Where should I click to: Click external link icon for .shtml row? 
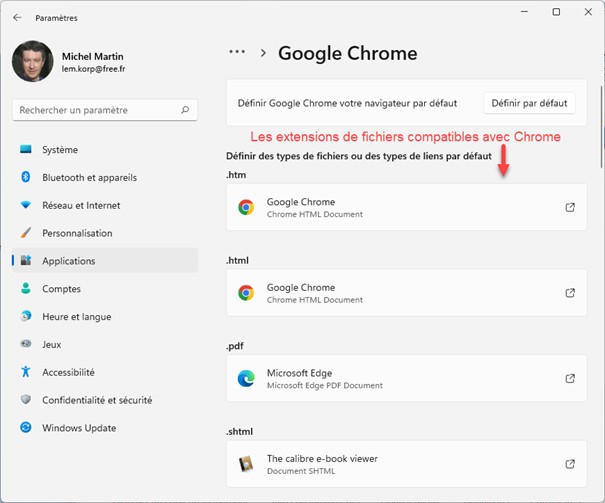pos(570,464)
